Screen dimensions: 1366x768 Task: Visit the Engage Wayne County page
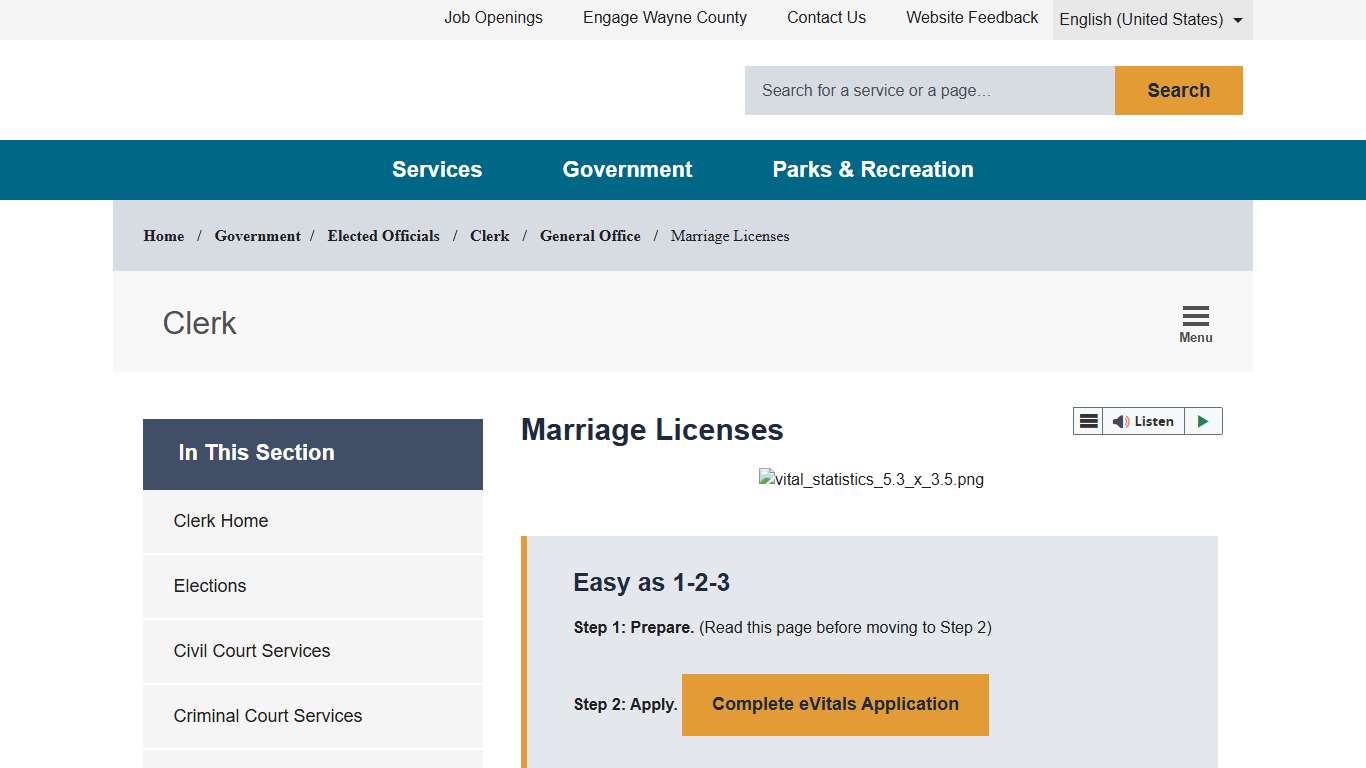664,17
